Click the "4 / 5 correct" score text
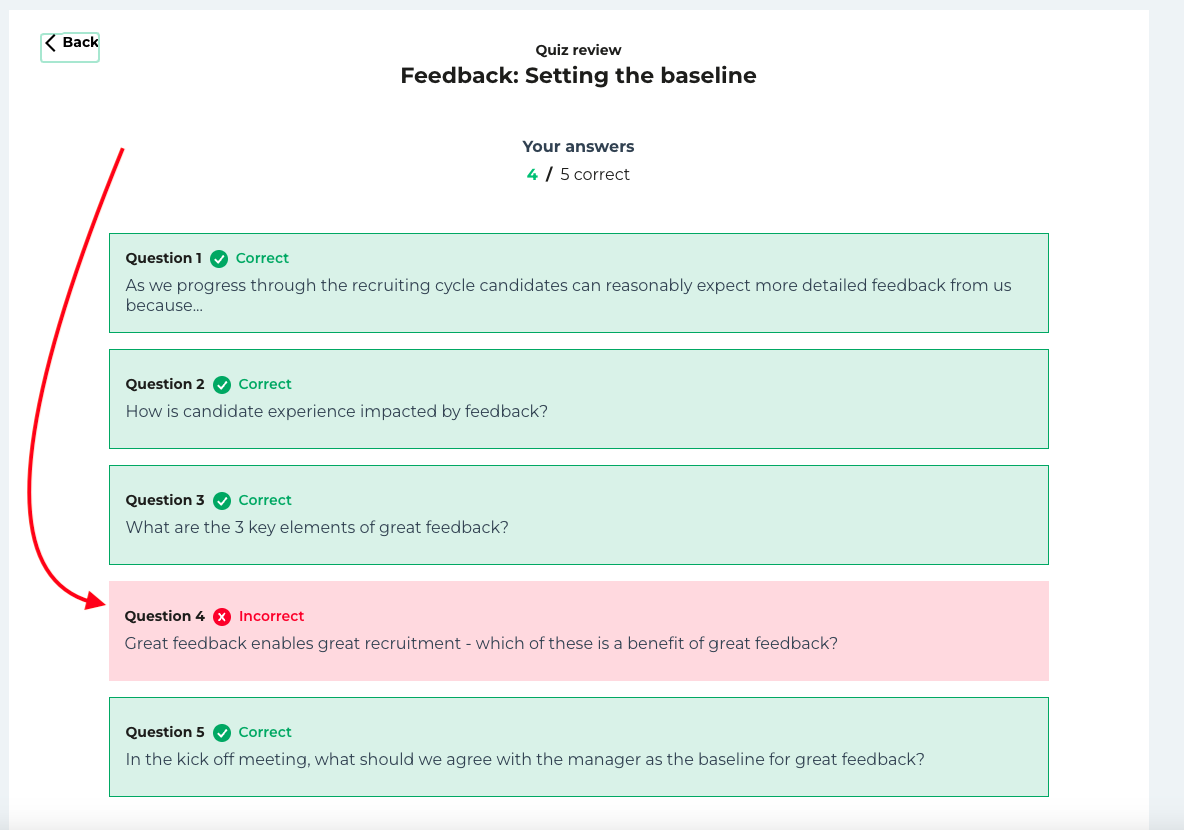 (578, 175)
